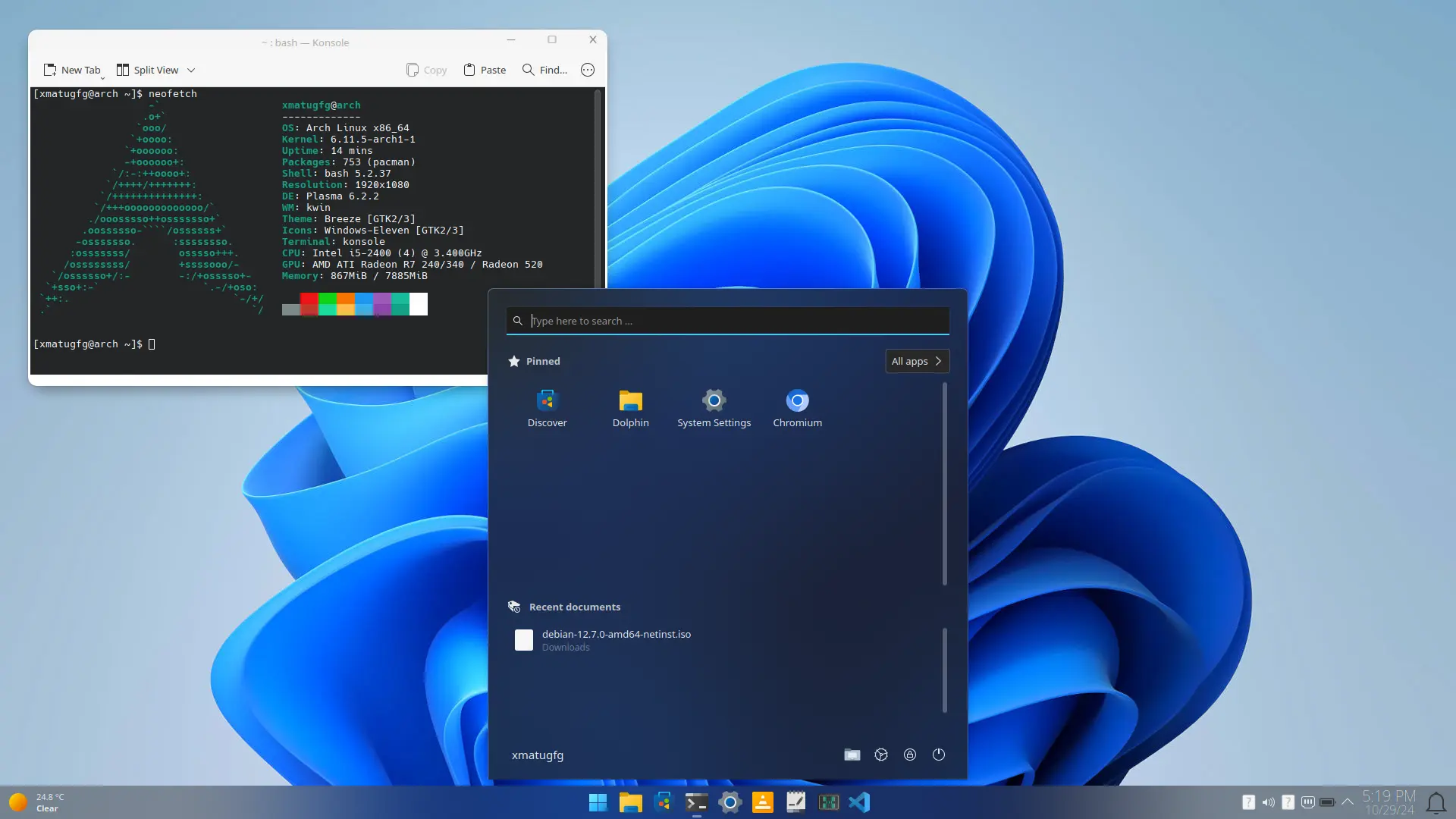The image size is (1456, 819).
Task: Open Find in the Konsole toolbar
Action: click(544, 70)
